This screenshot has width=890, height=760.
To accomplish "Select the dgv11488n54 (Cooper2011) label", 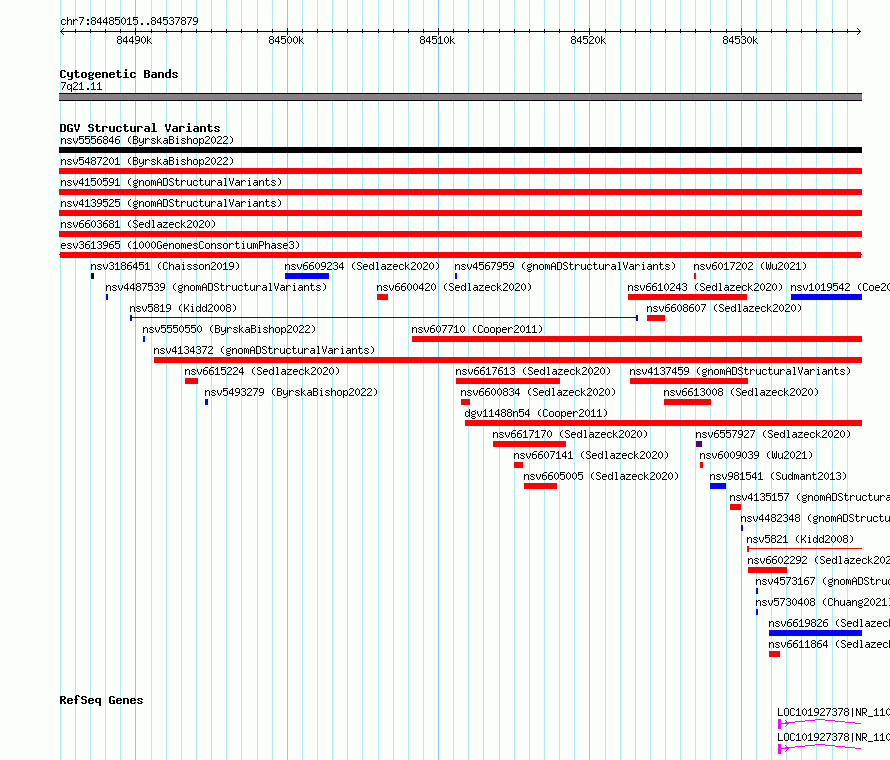I will pos(536,413).
